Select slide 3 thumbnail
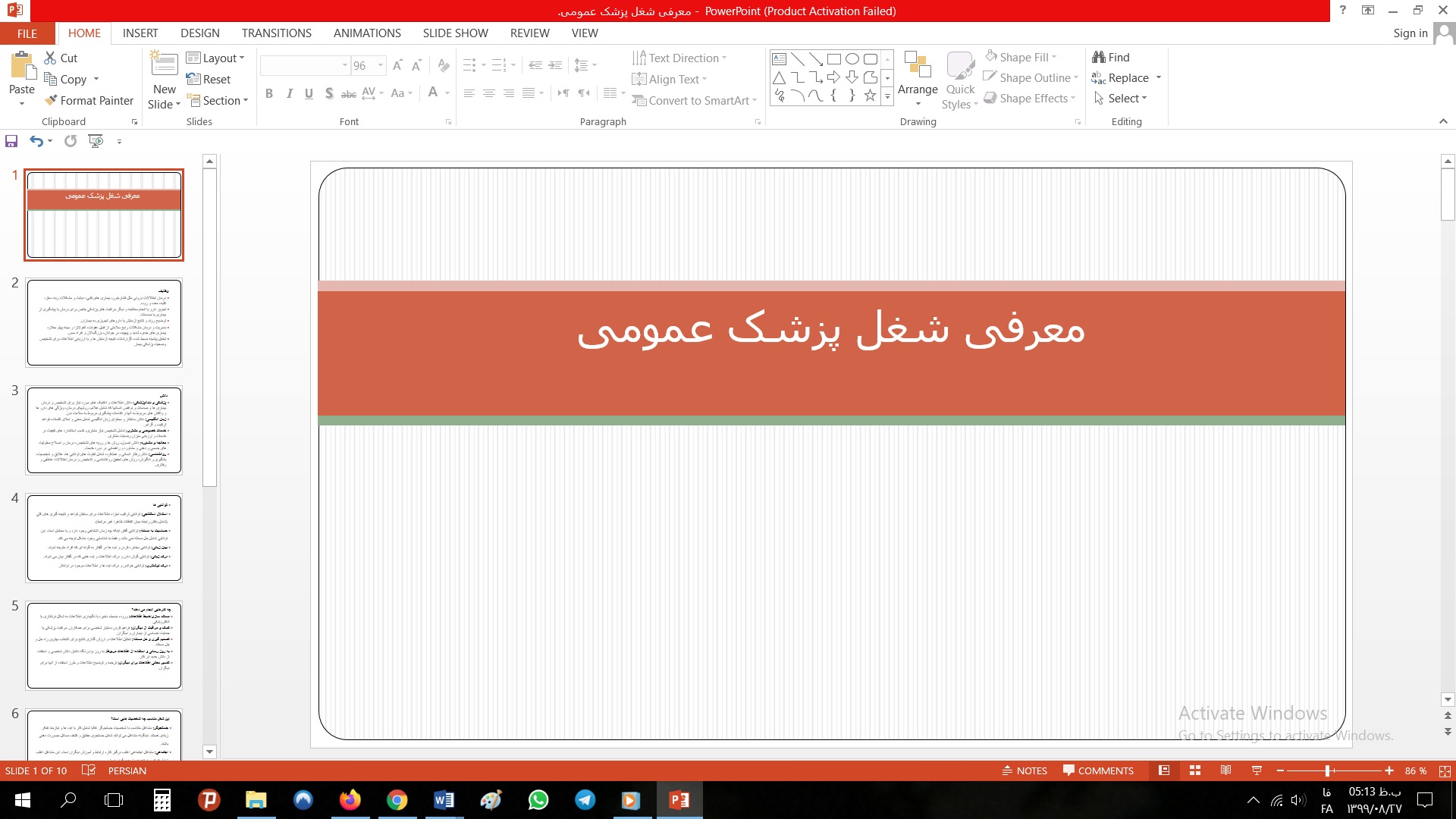Viewport: 1456px width, 819px height. 104,430
